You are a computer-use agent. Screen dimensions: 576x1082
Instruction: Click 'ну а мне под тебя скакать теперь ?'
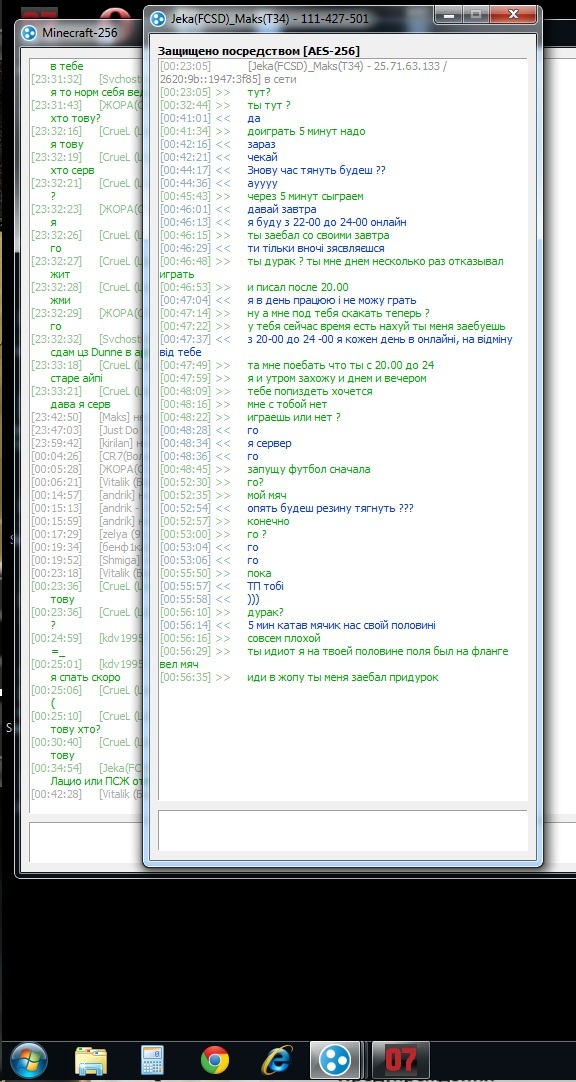pos(338,313)
